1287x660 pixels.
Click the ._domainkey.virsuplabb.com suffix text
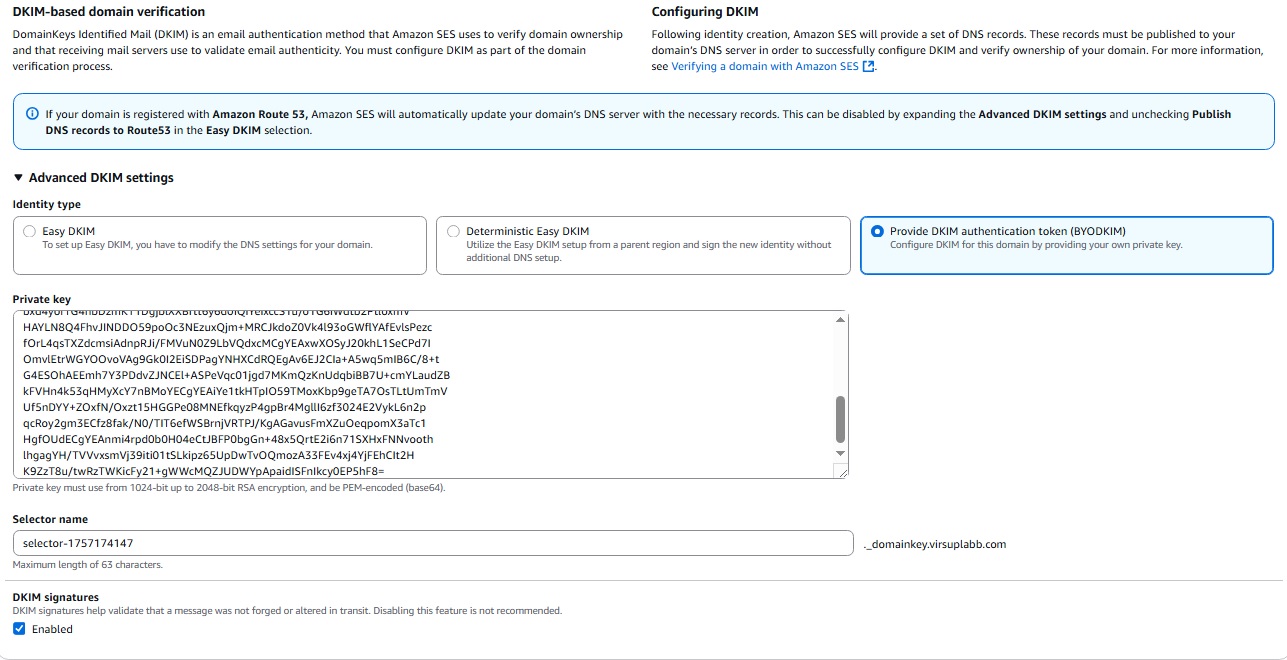pos(934,544)
